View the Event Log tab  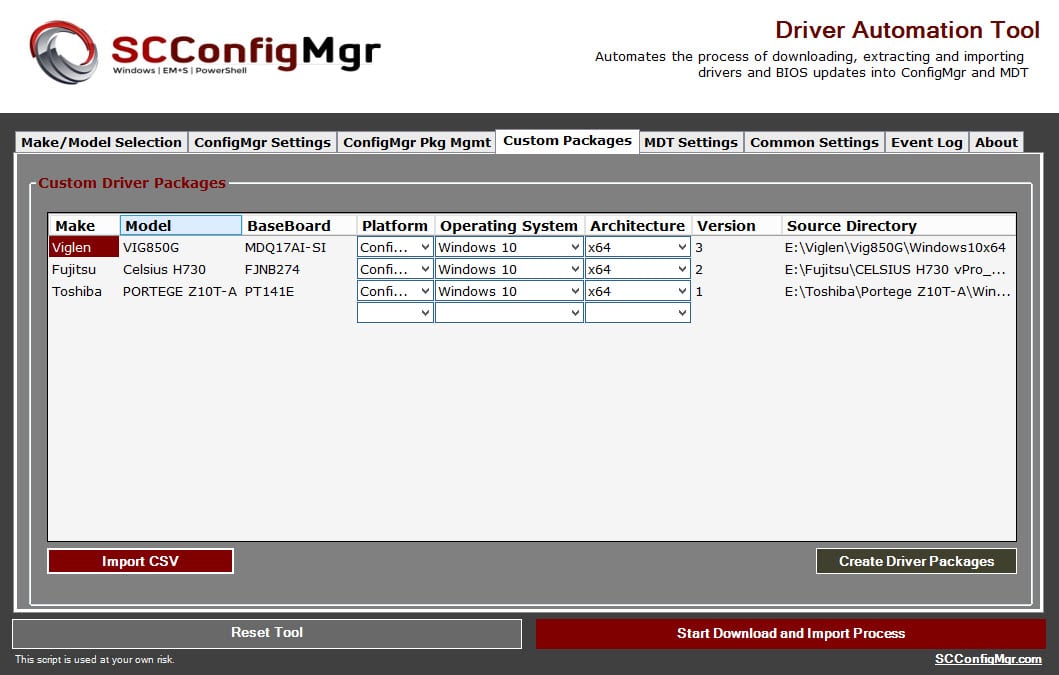click(x=926, y=142)
